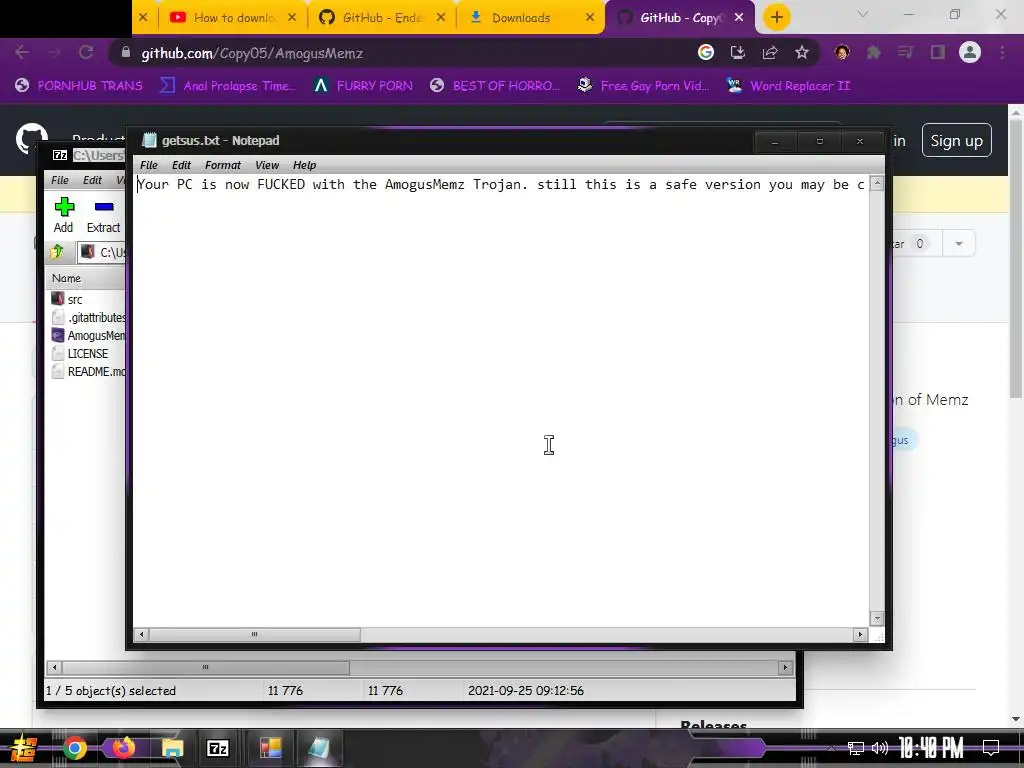Reload the current GitHub page

(x=86, y=53)
